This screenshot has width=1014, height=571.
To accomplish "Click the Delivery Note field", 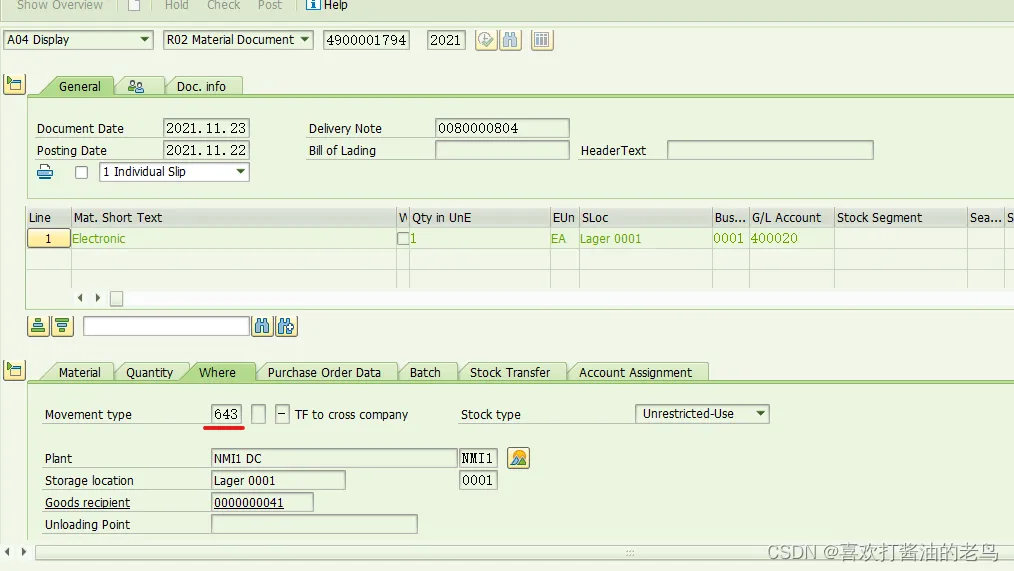I will click(502, 128).
